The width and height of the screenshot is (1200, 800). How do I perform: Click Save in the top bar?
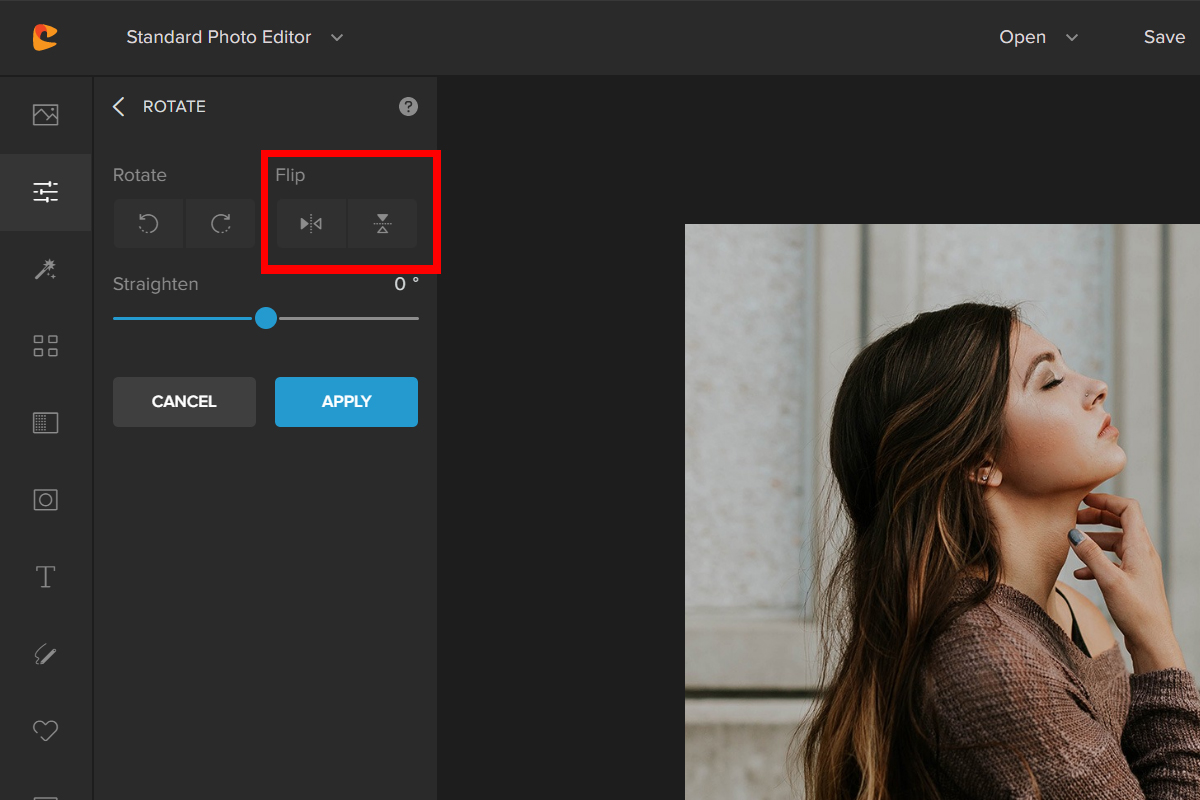click(x=1164, y=37)
